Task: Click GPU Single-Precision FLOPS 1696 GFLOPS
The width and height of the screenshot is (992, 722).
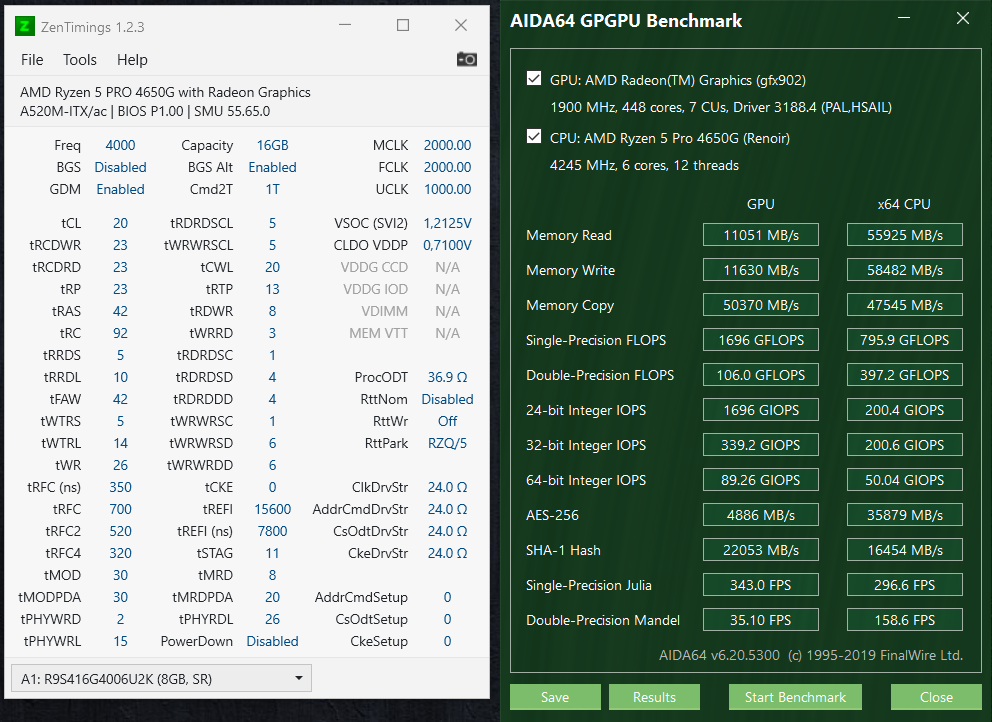Action: tap(760, 340)
